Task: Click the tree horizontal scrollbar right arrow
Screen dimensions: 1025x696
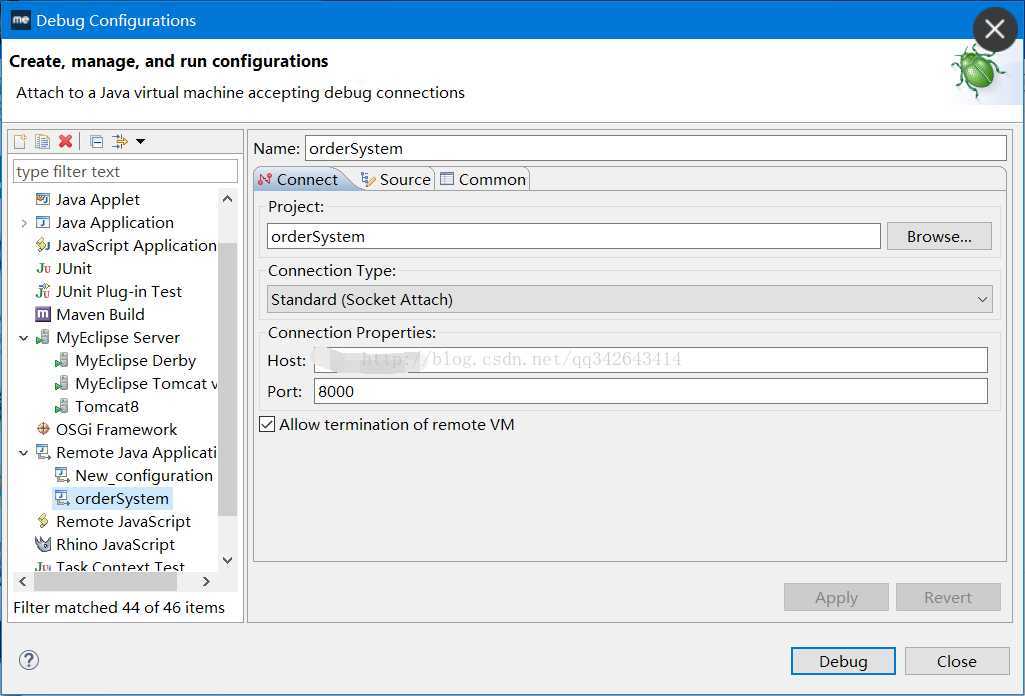Action: [206, 581]
